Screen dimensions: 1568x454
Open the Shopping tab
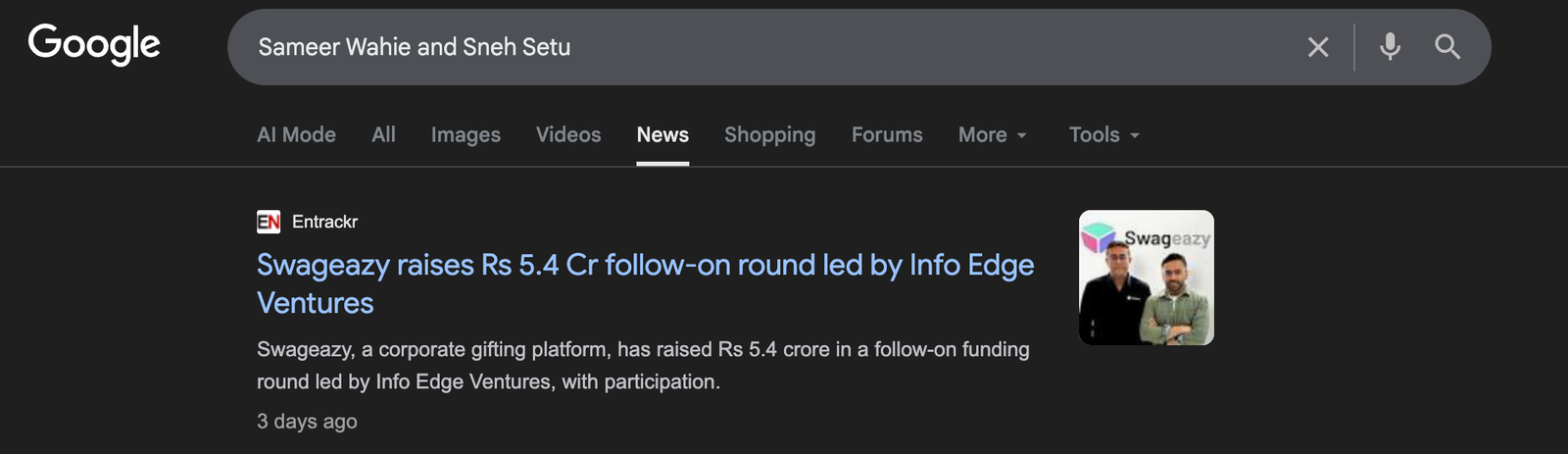tap(769, 135)
